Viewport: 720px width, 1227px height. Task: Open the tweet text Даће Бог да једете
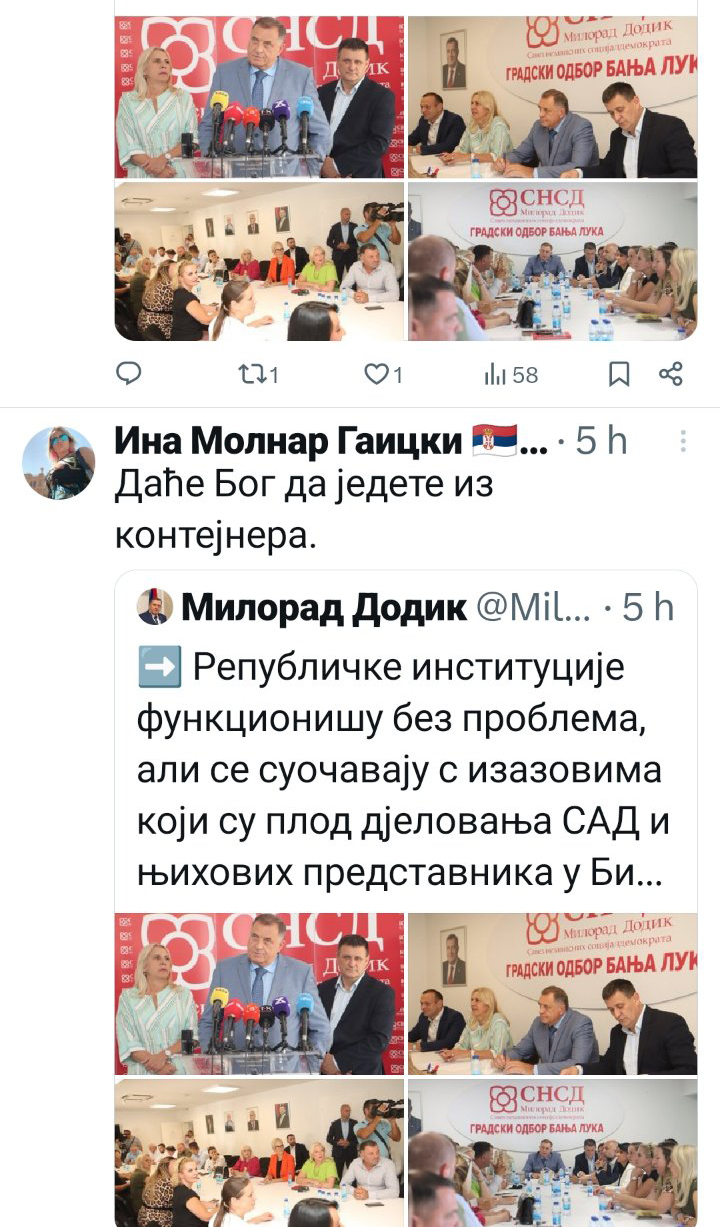pos(306,510)
